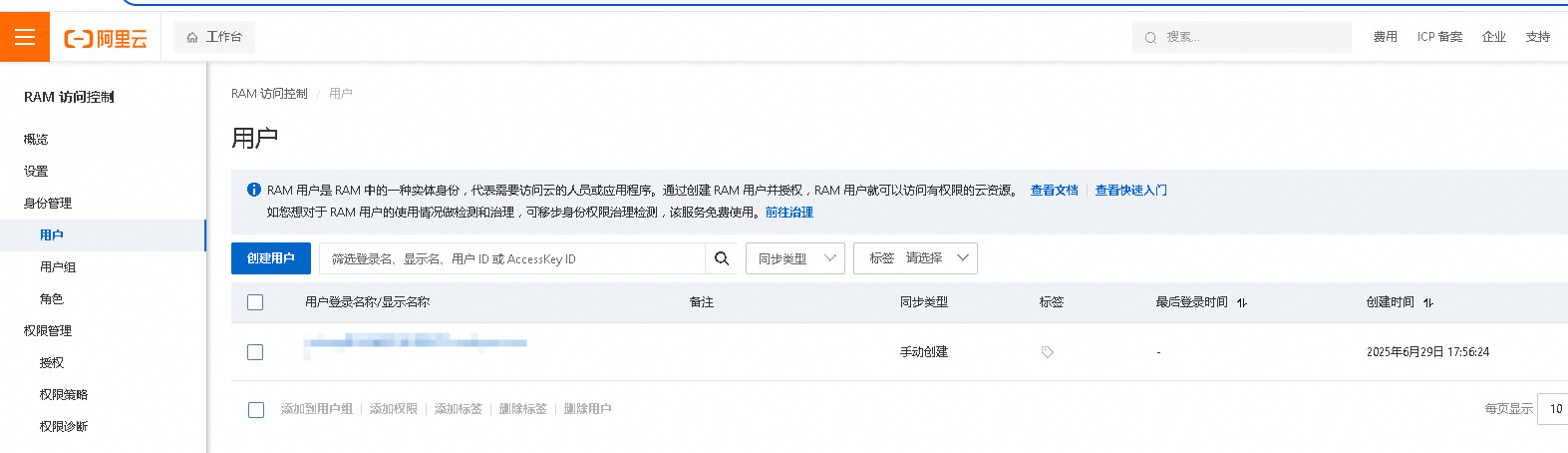1568x453 pixels.
Task: Click the Alibaba Cloud logo
Action: [106, 38]
